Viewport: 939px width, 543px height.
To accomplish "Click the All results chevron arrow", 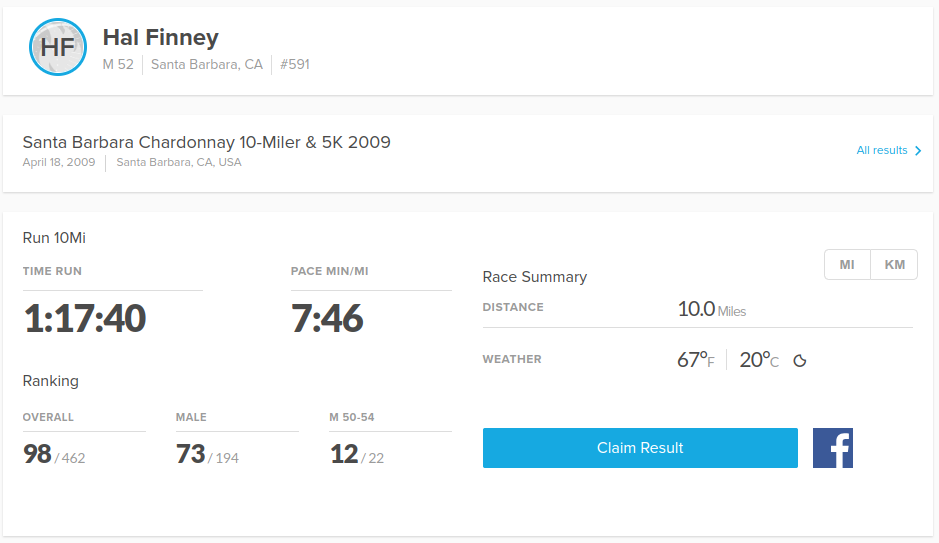I will pyautogui.click(x=918, y=151).
